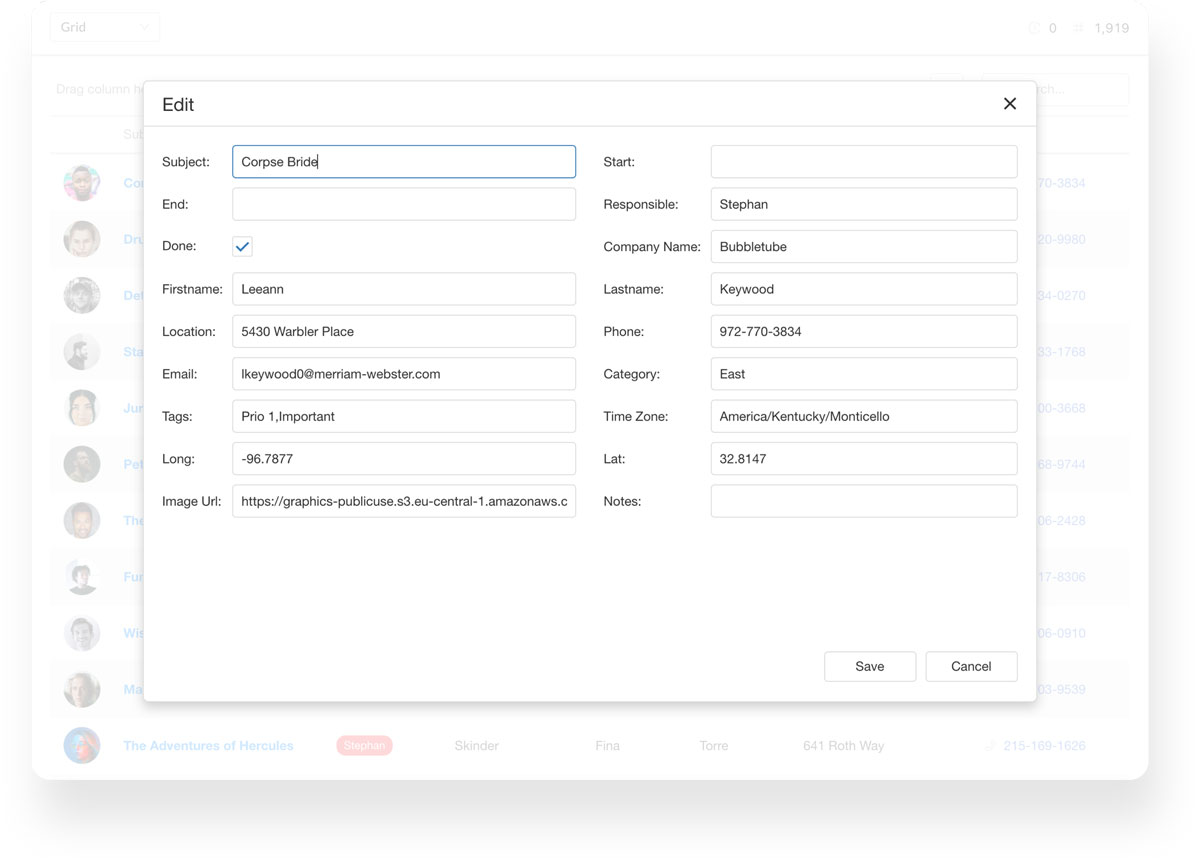This screenshot has width=1200, height=862.
Task: Click the phone icon beside 215-169-1626
Action: point(989,745)
